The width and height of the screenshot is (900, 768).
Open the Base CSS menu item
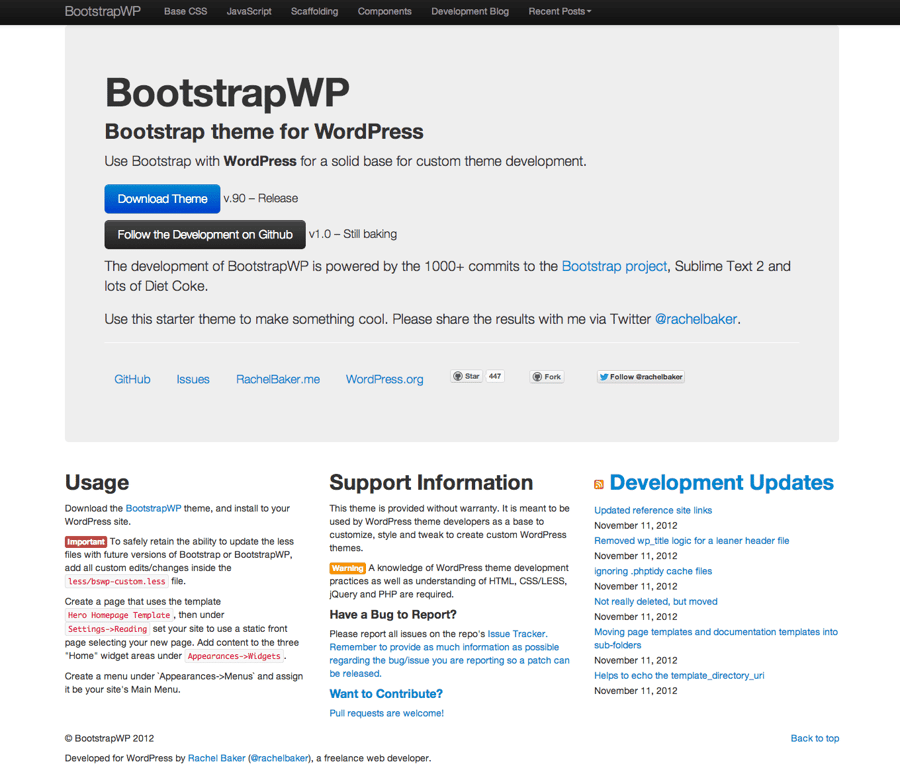pyautogui.click(x=185, y=11)
